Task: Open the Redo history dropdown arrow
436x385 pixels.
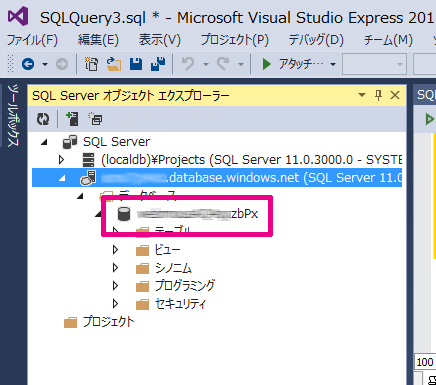Action: click(241, 64)
